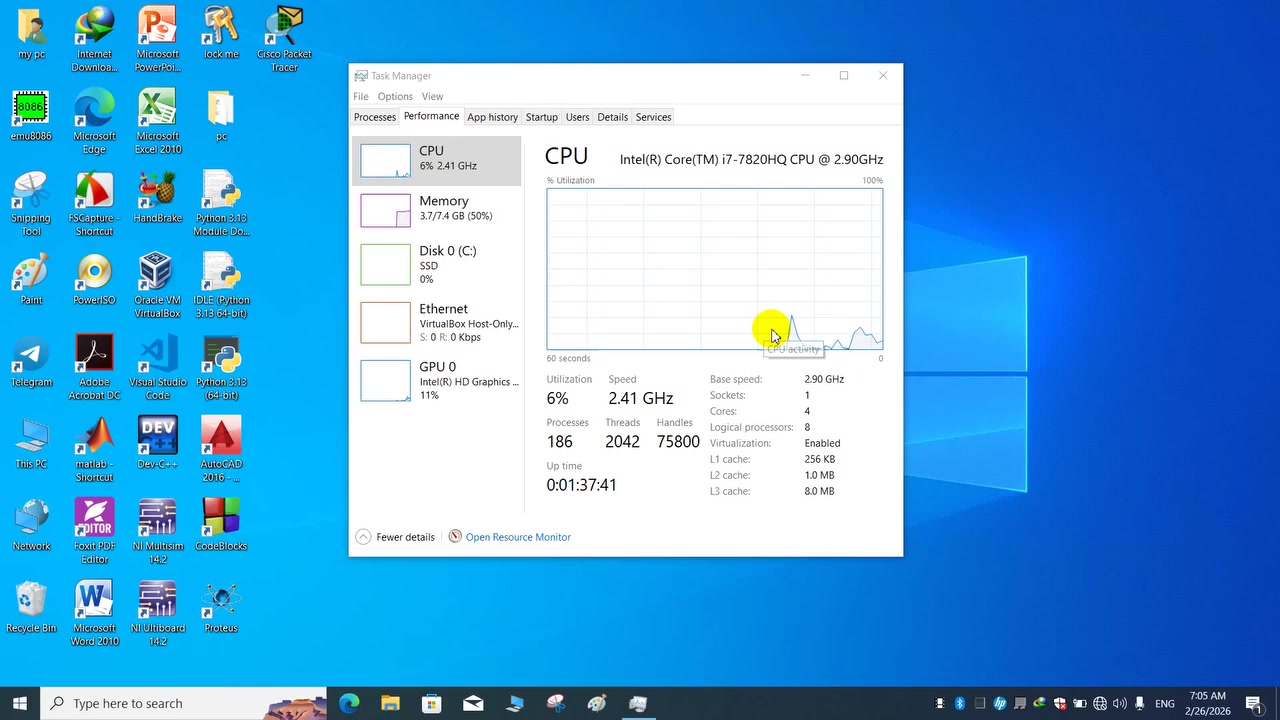
Task: Switch to the Processes tab
Action: point(375,117)
